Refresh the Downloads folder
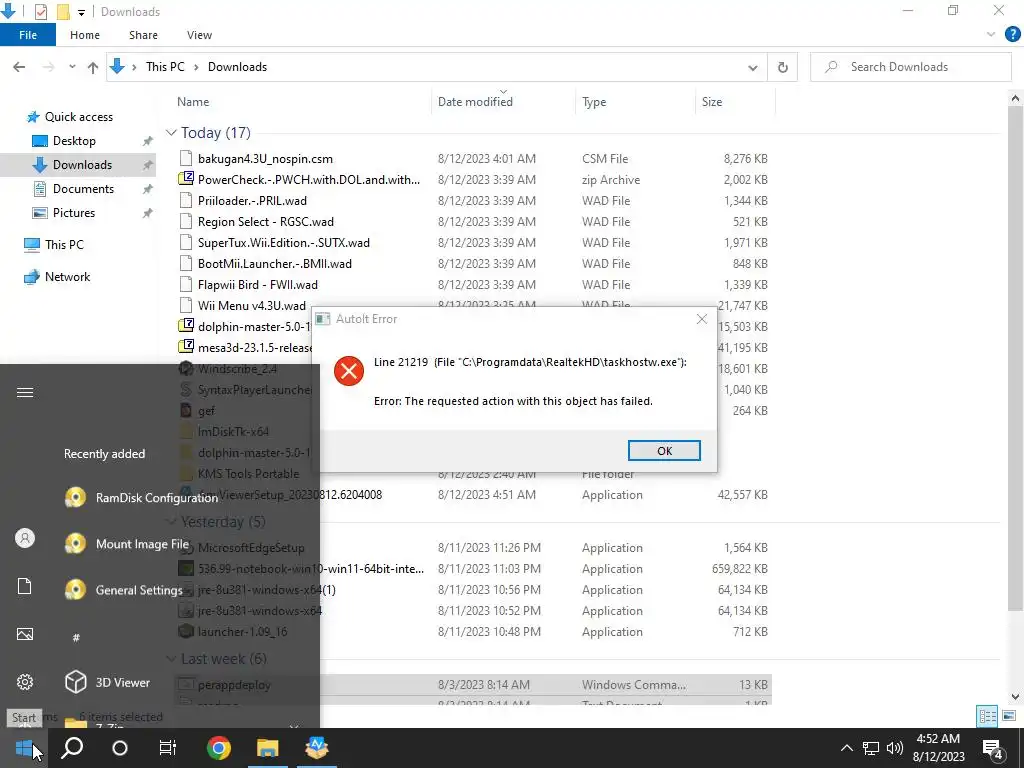The width and height of the screenshot is (1024, 768). [782, 67]
